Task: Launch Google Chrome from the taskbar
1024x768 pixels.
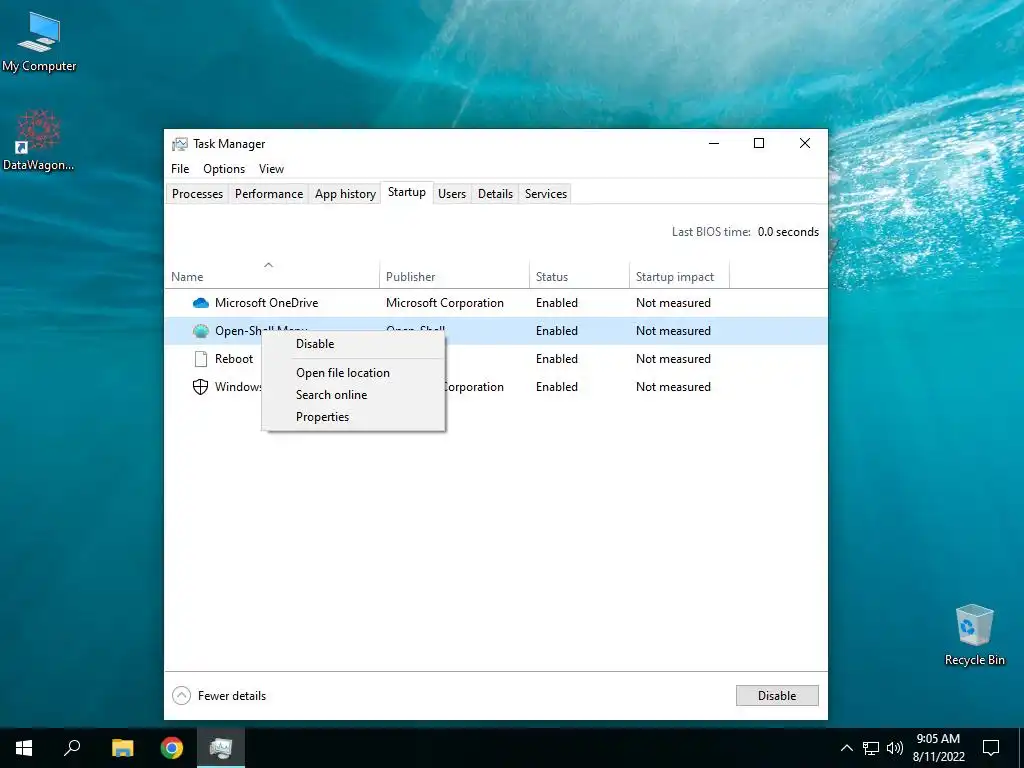Action: point(172,748)
